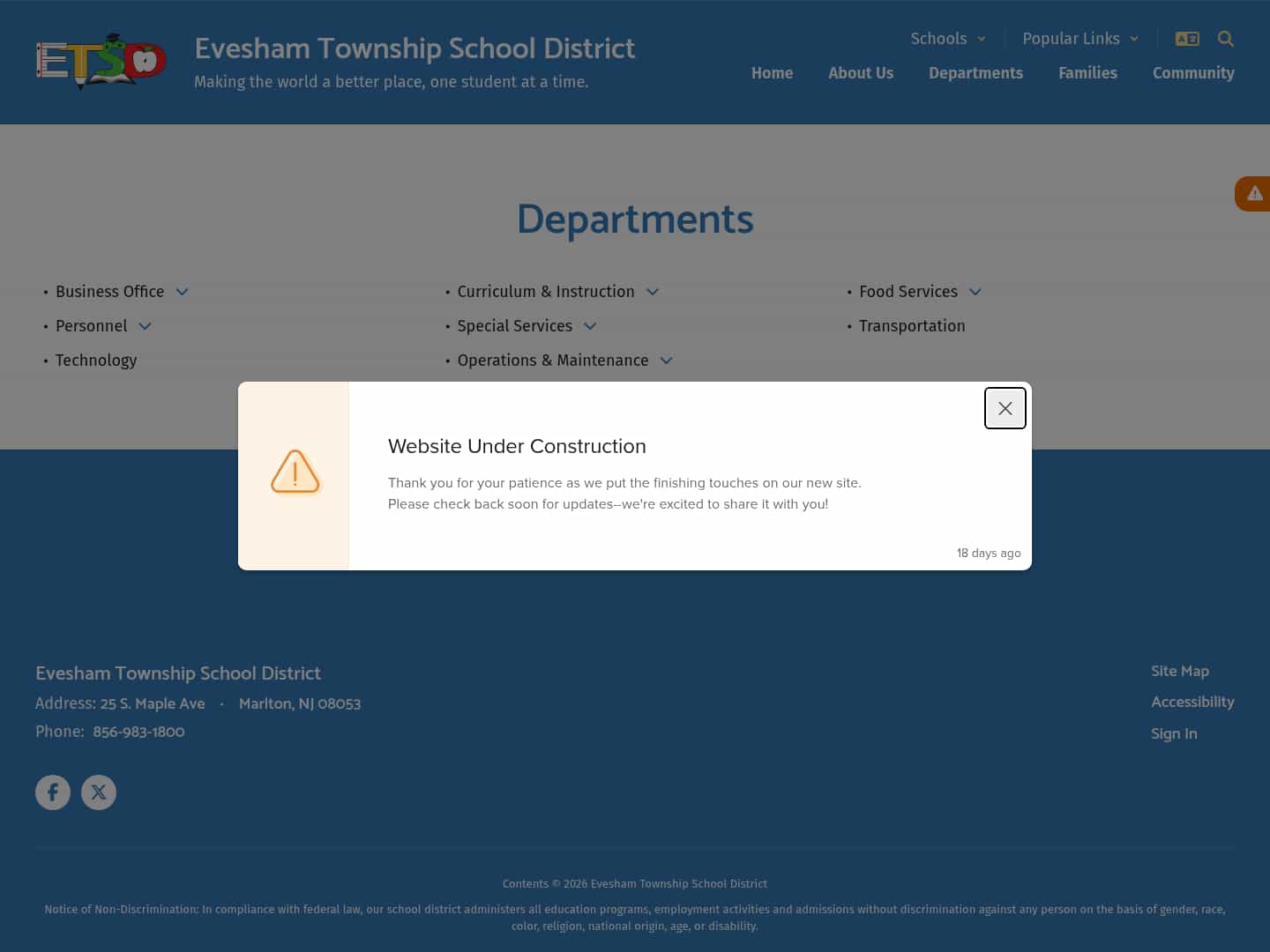The height and width of the screenshot is (952, 1270).
Task: Open the Departments menu item
Action: [975, 73]
